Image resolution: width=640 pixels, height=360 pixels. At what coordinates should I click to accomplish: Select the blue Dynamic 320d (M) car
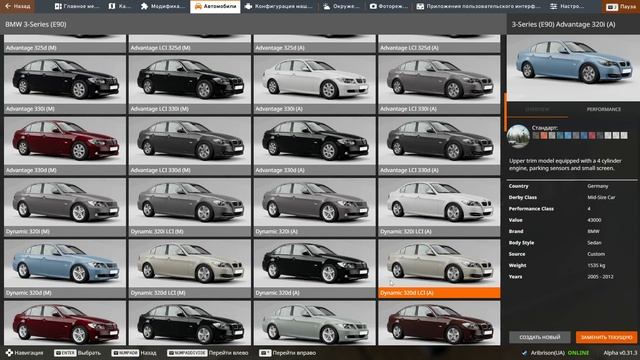[65, 268]
